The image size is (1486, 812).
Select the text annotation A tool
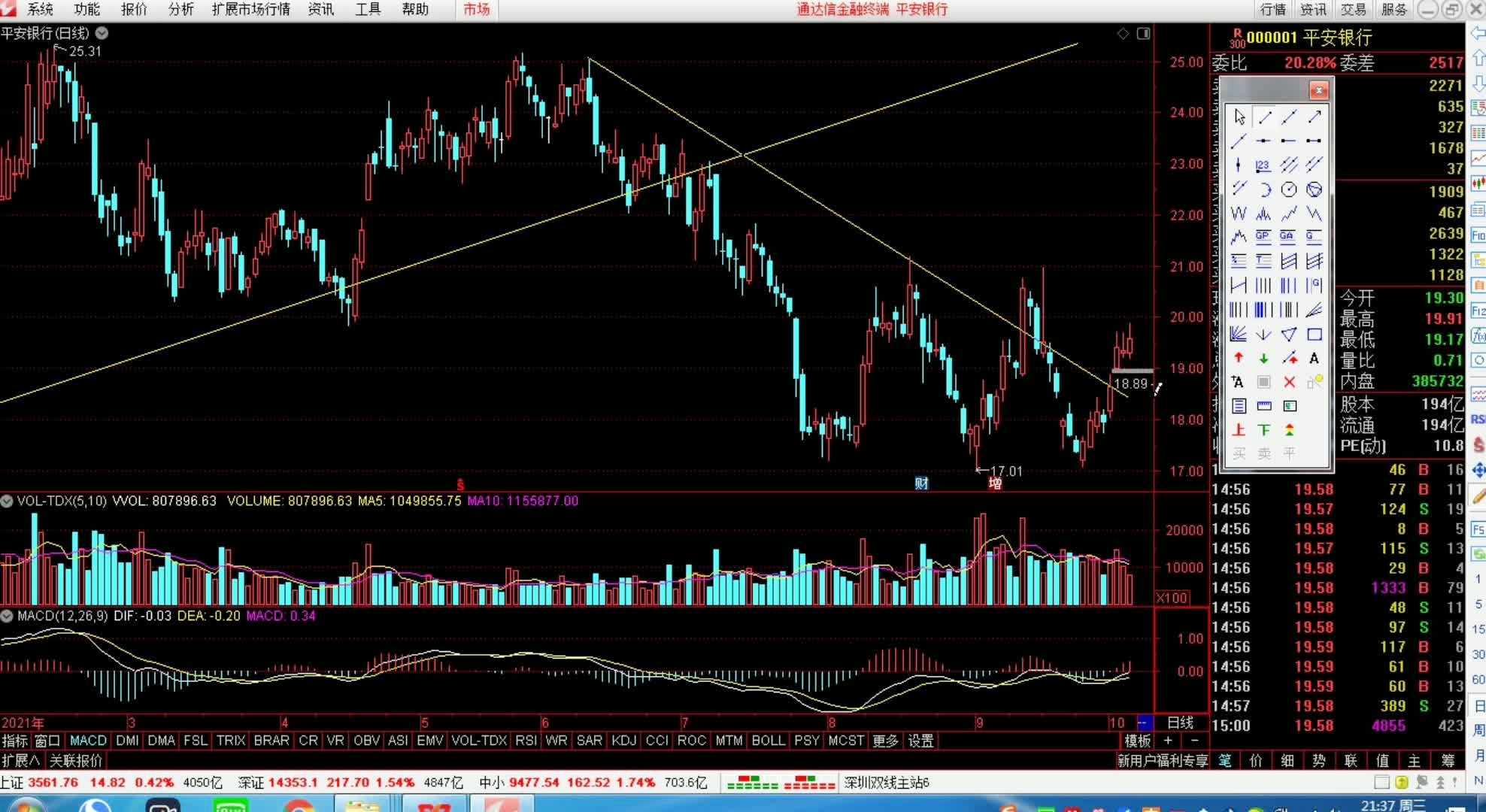click(x=1314, y=358)
